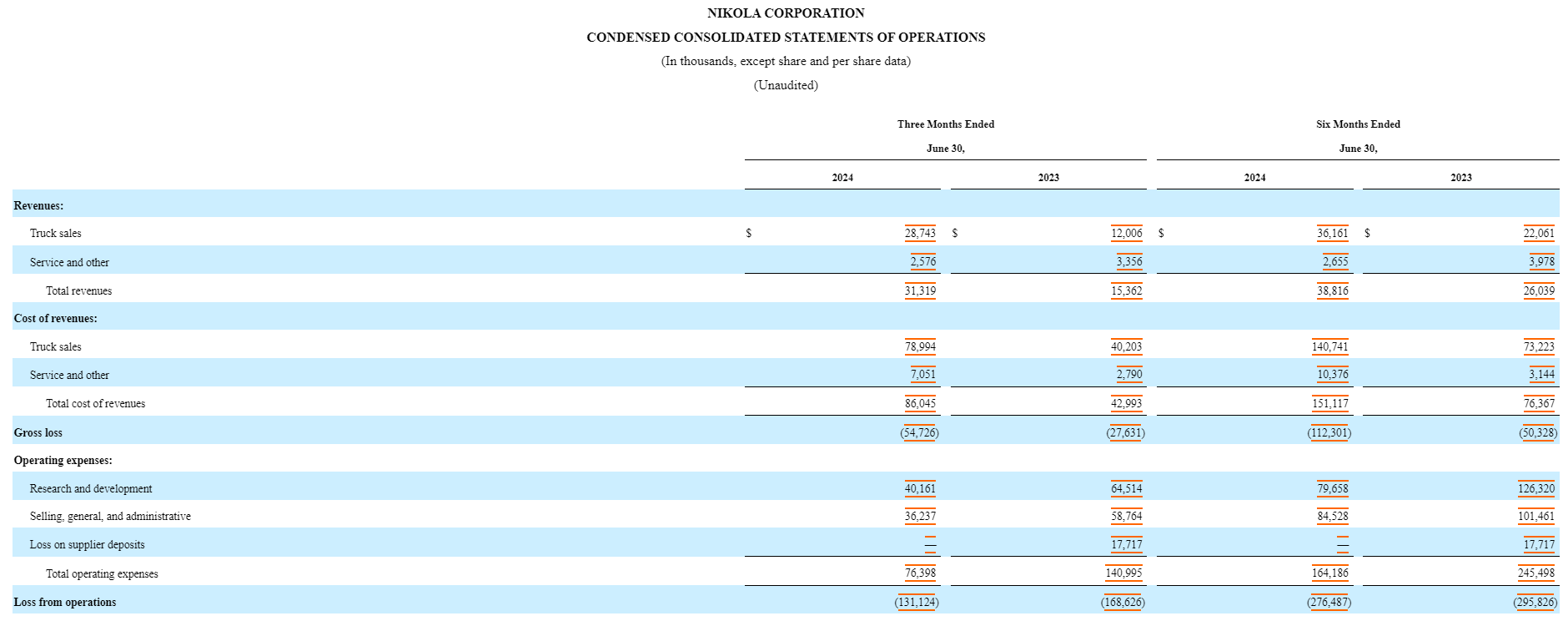Click "(In thousands, except share and per share data)"
The image size is (1568, 621).
click(786, 61)
